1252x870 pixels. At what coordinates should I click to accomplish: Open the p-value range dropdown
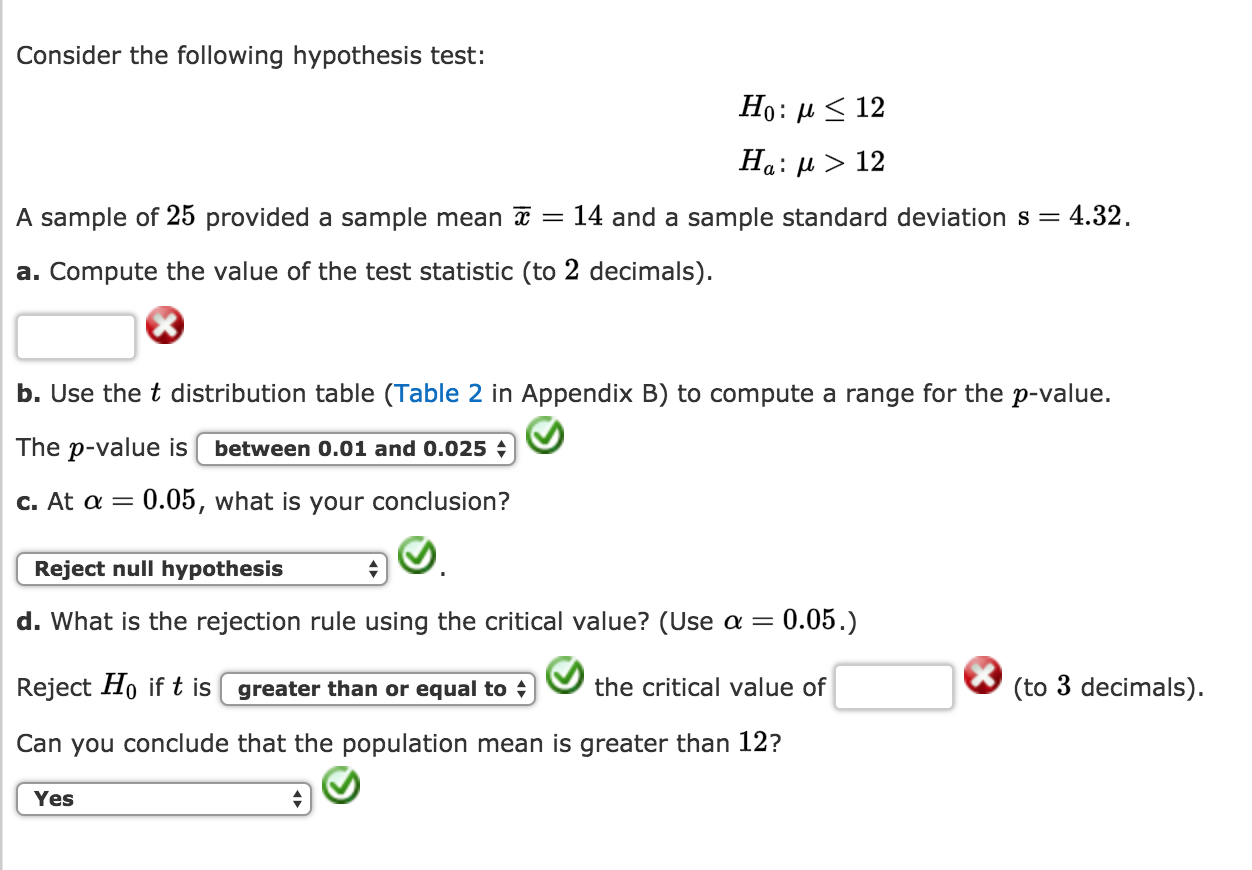coord(357,449)
